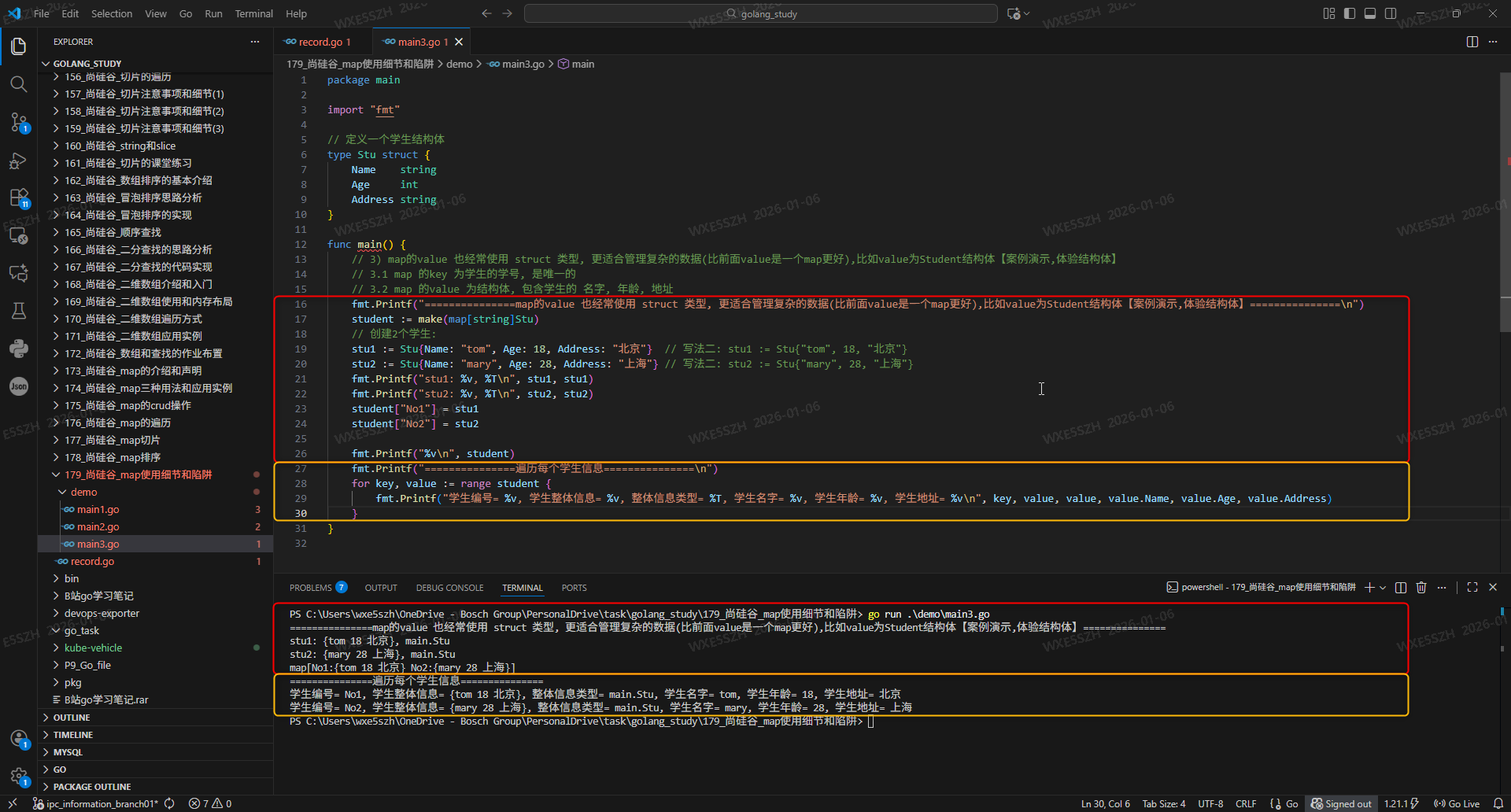Click the Split Editor Right icon

pyautogui.click(x=1472, y=42)
